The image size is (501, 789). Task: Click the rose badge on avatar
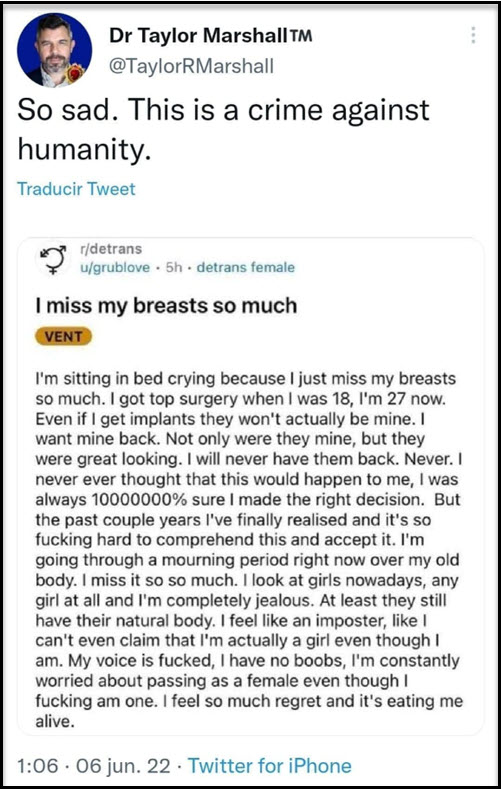[76, 74]
